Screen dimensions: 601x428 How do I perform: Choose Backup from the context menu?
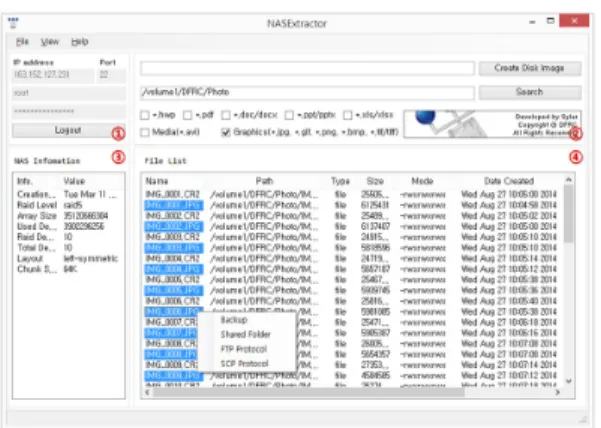(247, 320)
